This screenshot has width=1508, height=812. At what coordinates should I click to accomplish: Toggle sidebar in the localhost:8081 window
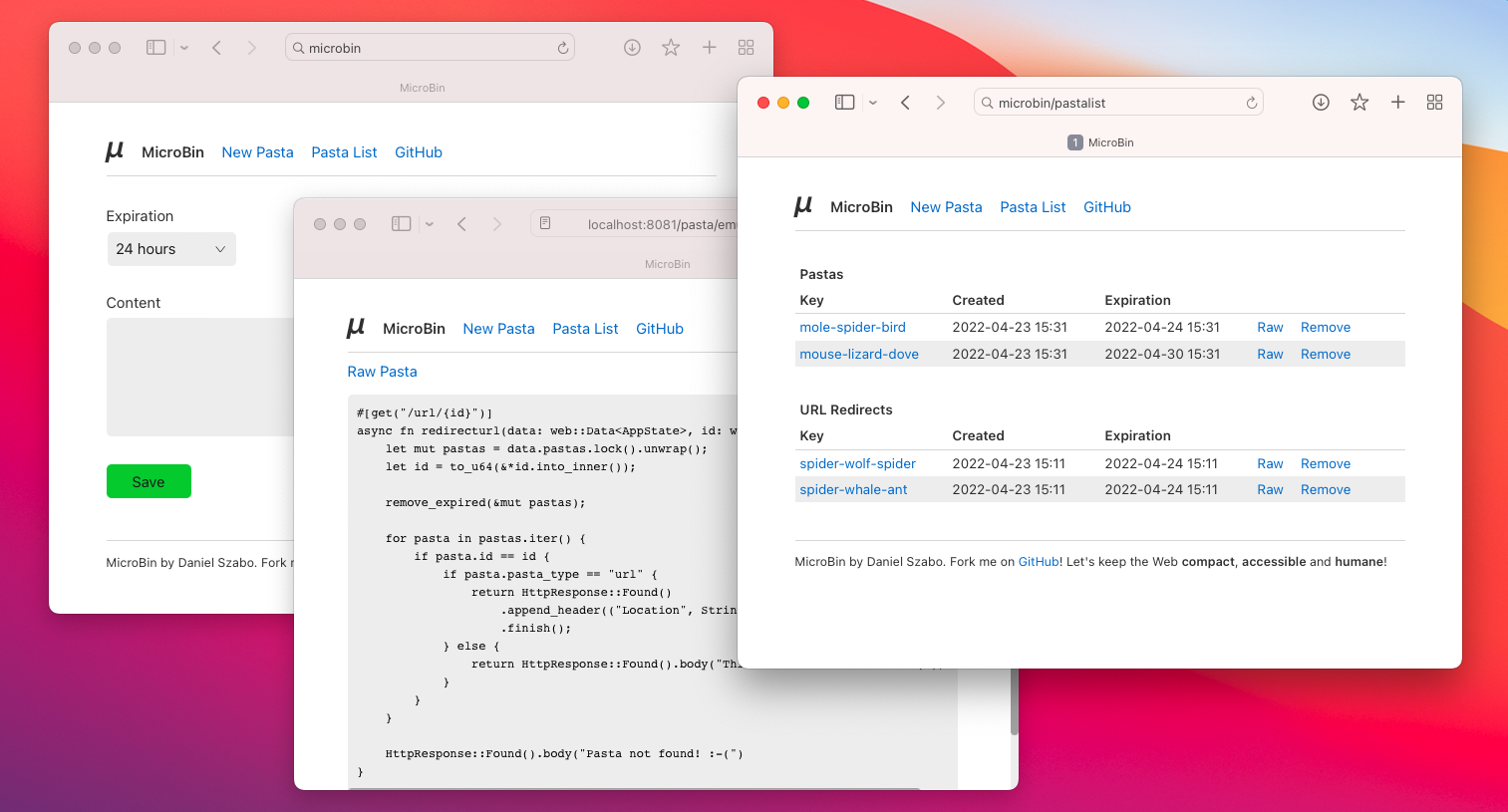[x=402, y=224]
